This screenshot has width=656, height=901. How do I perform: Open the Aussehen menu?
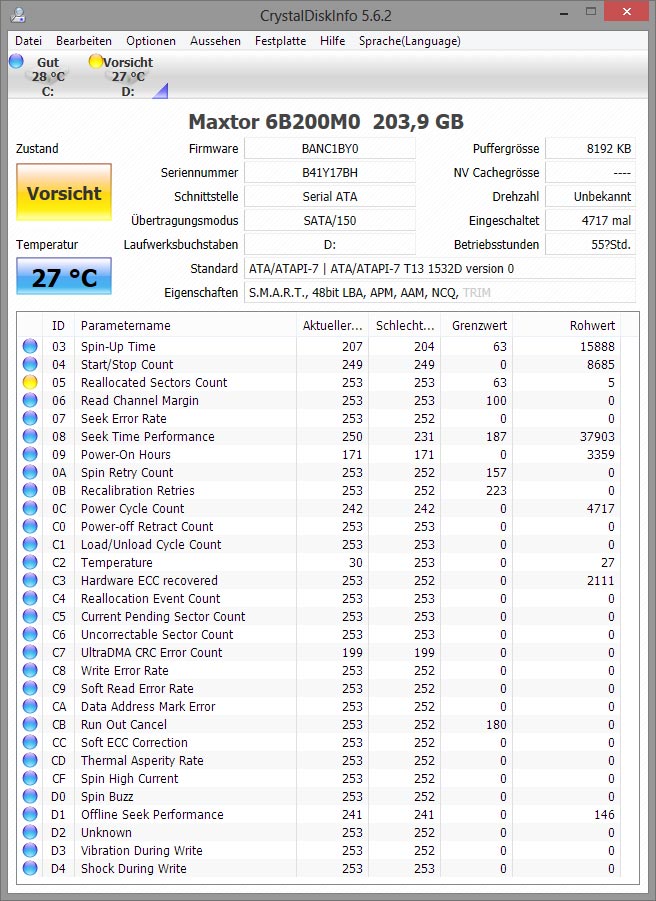coord(215,41)
